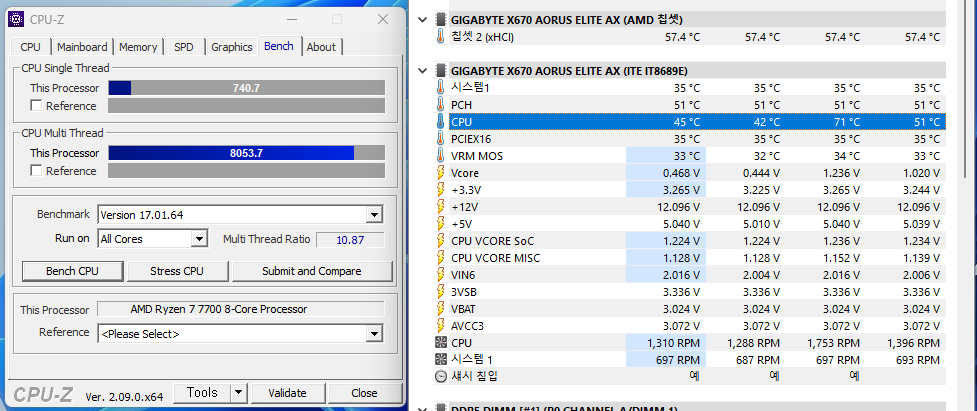Click lightning bolt icon of +12V row
This screenshot has width=977, height=411.
441,207
